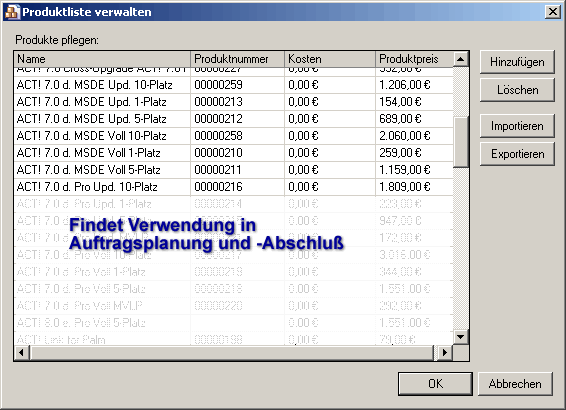This screenshot has height=410, width=566.
Task: Click the price 1.206,00 €
Action: [405, 85]
